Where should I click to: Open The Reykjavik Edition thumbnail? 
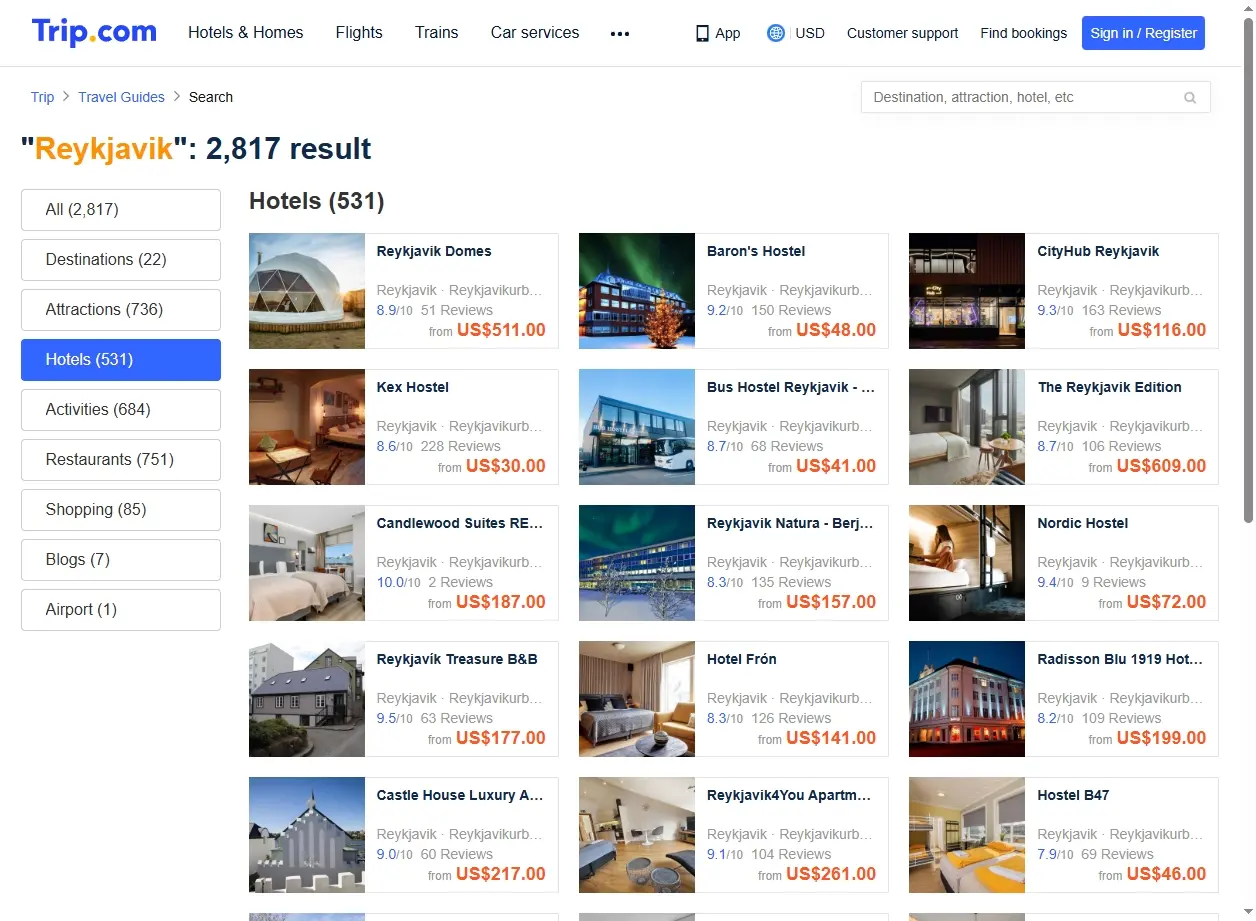pos(967,427)
